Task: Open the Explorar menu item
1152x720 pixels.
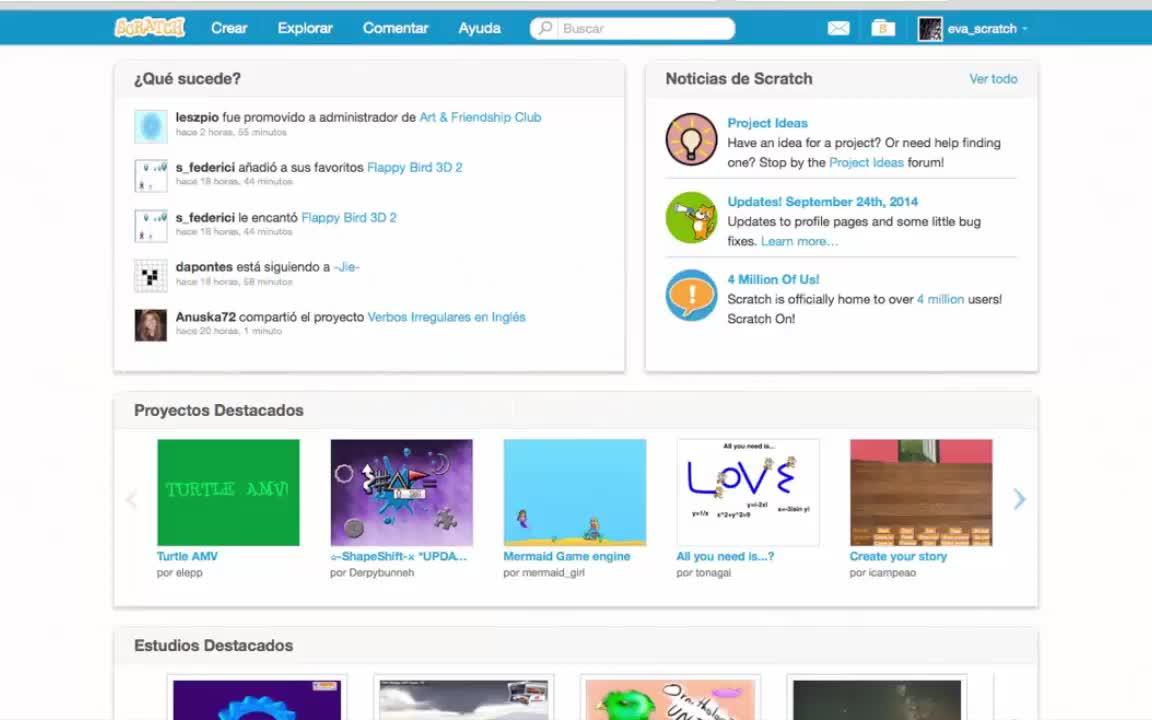Action: (x=305, y=28)
